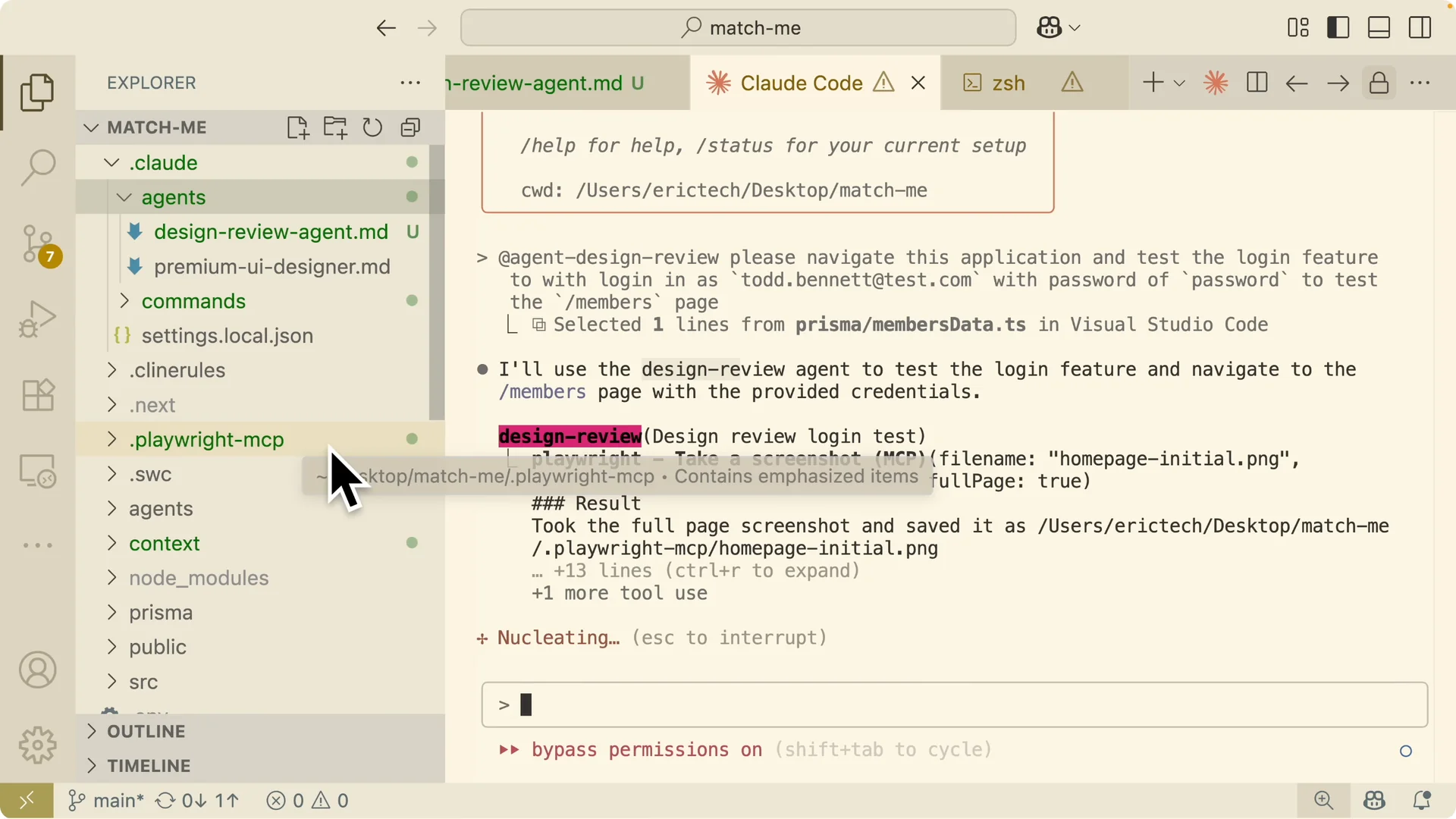Click the match-me command center search box
Screen dimensions: 1456x819
(738, 28)
